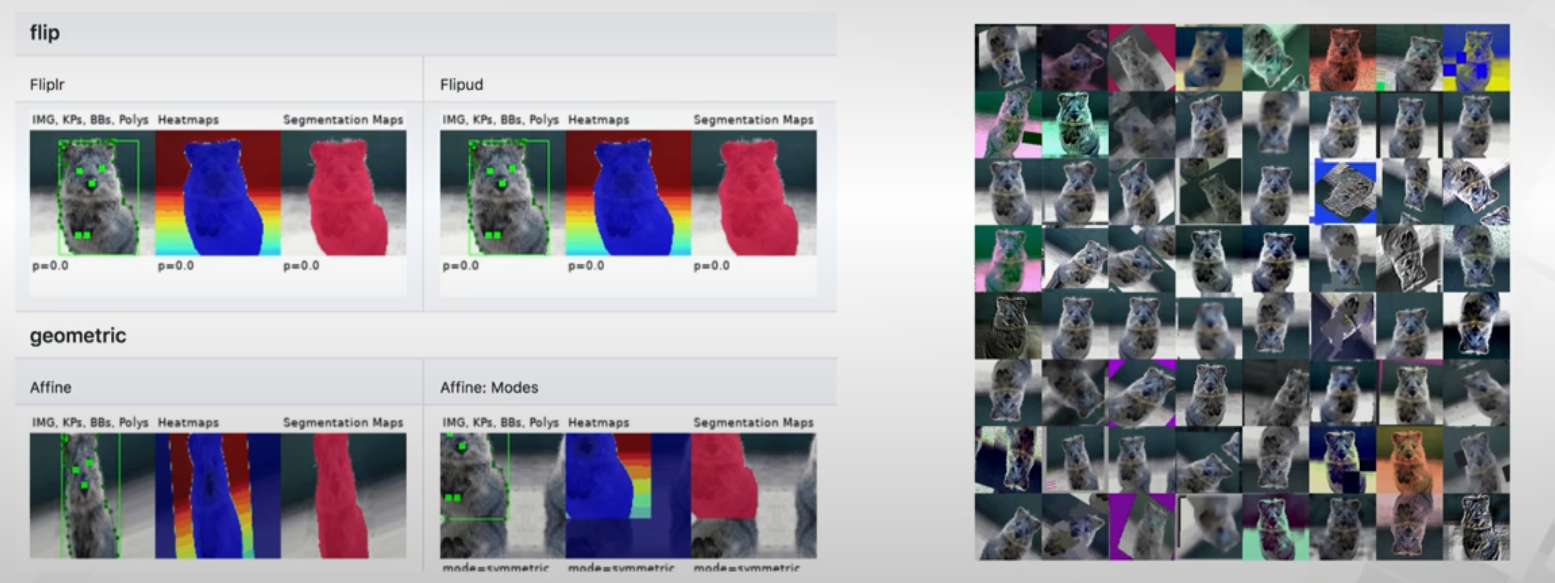Open the Affine: Modes keypoints image
This screenshot has height=583, width=1555.
(503, 496)
